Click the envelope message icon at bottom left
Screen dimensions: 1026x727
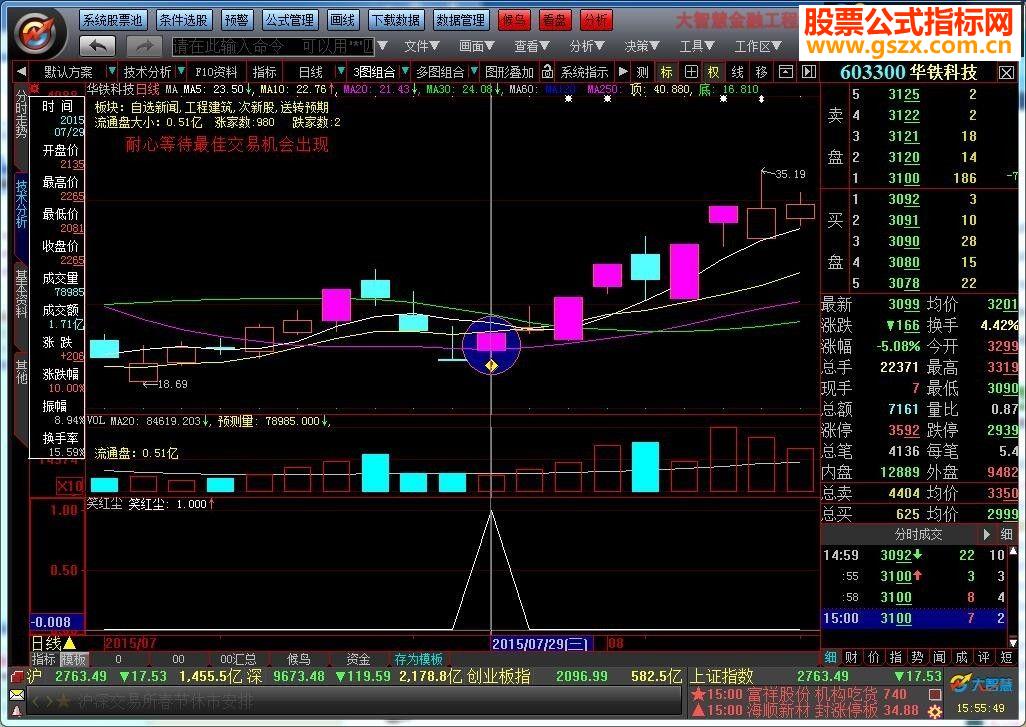click(x=17, y=694)
